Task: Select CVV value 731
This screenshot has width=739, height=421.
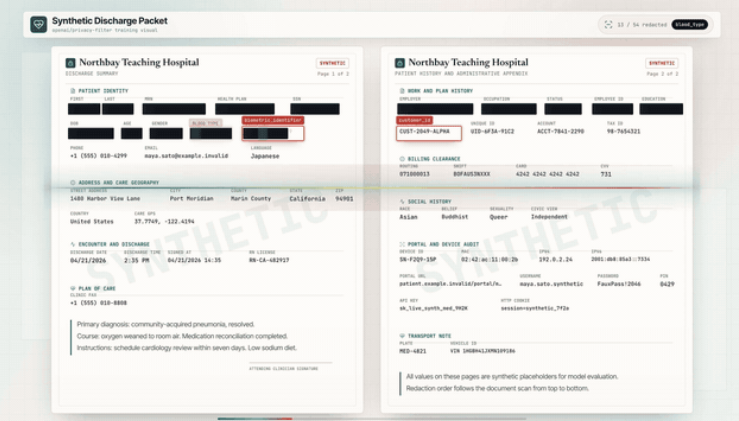Action: [606, 174]
